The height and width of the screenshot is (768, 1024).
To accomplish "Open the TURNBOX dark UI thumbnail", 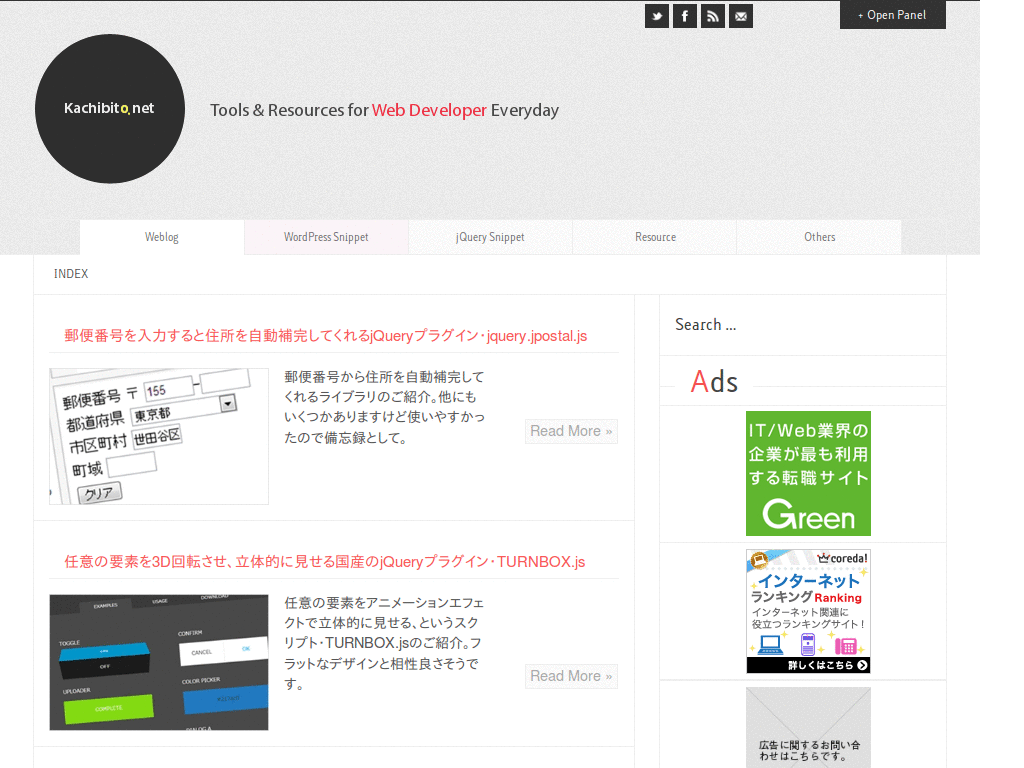I will click(x=159, y=662).
